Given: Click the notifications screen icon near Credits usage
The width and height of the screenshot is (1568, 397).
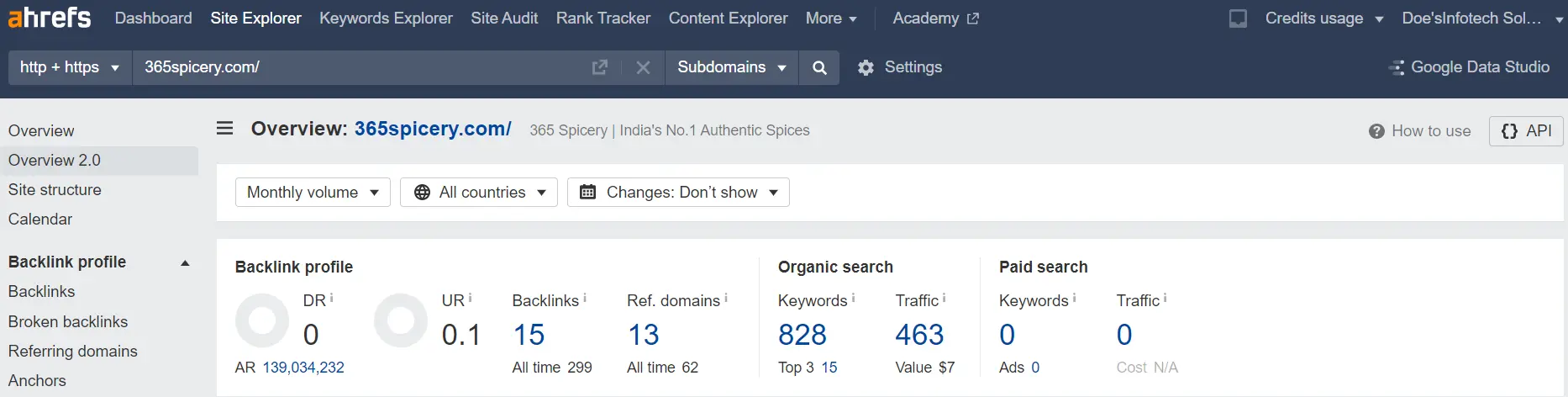Looking at the screenshot, I should pos(1238,19).
